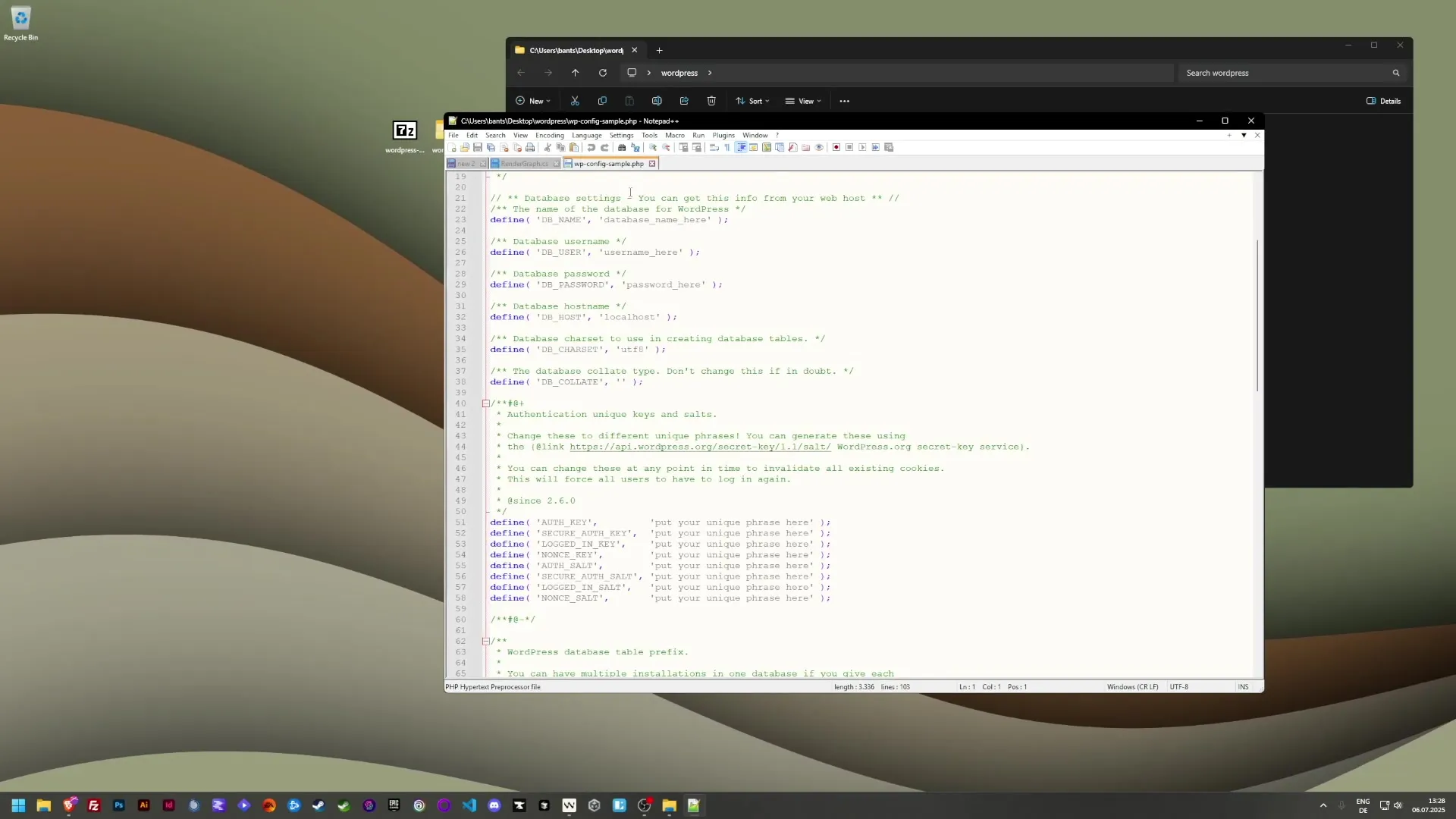The width and height of the screenshot is (1456, 819).
Task: Open Find with the binoculars icon
Action: (x=622, y=147)
